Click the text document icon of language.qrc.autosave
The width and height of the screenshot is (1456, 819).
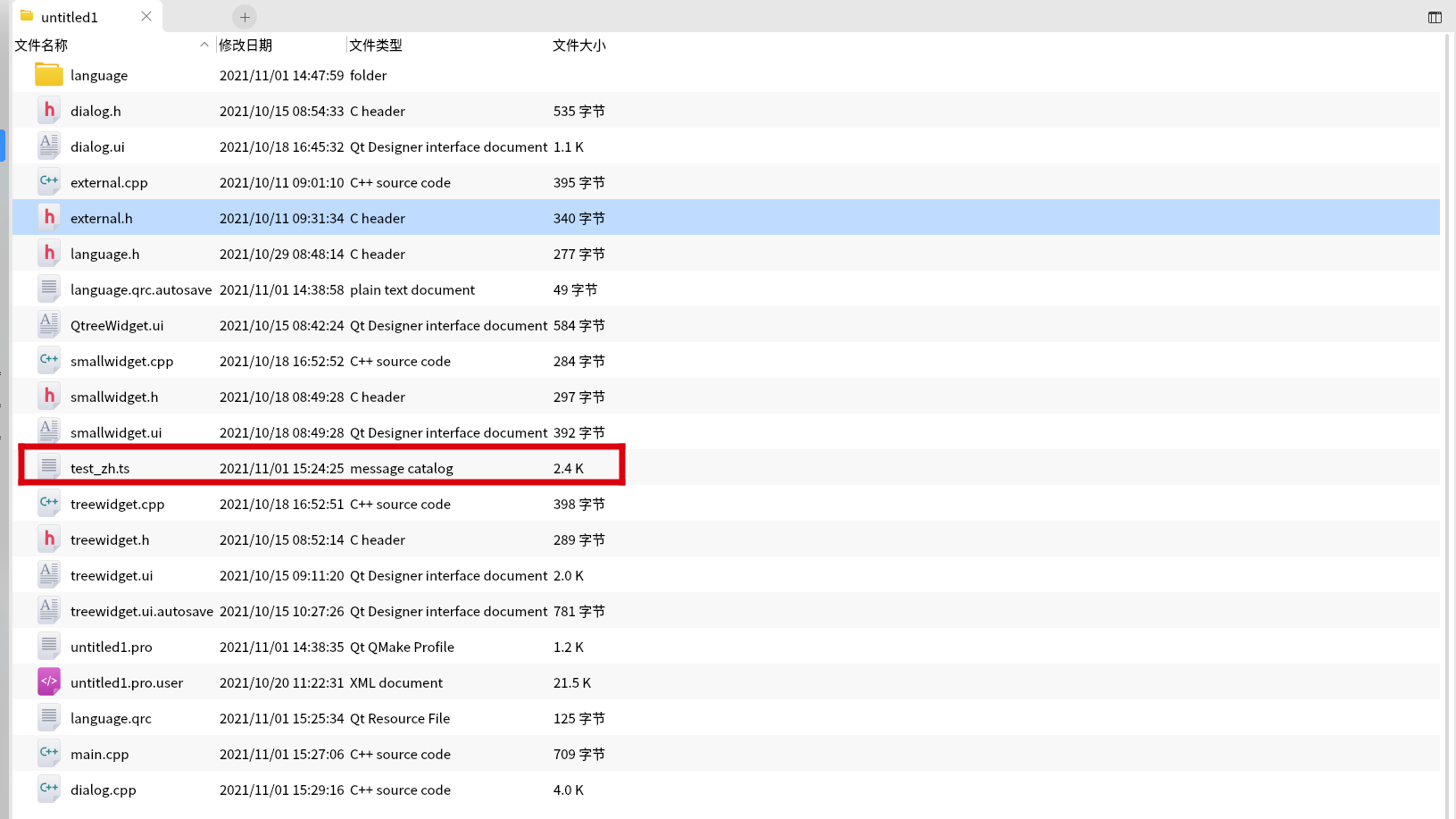48,288
